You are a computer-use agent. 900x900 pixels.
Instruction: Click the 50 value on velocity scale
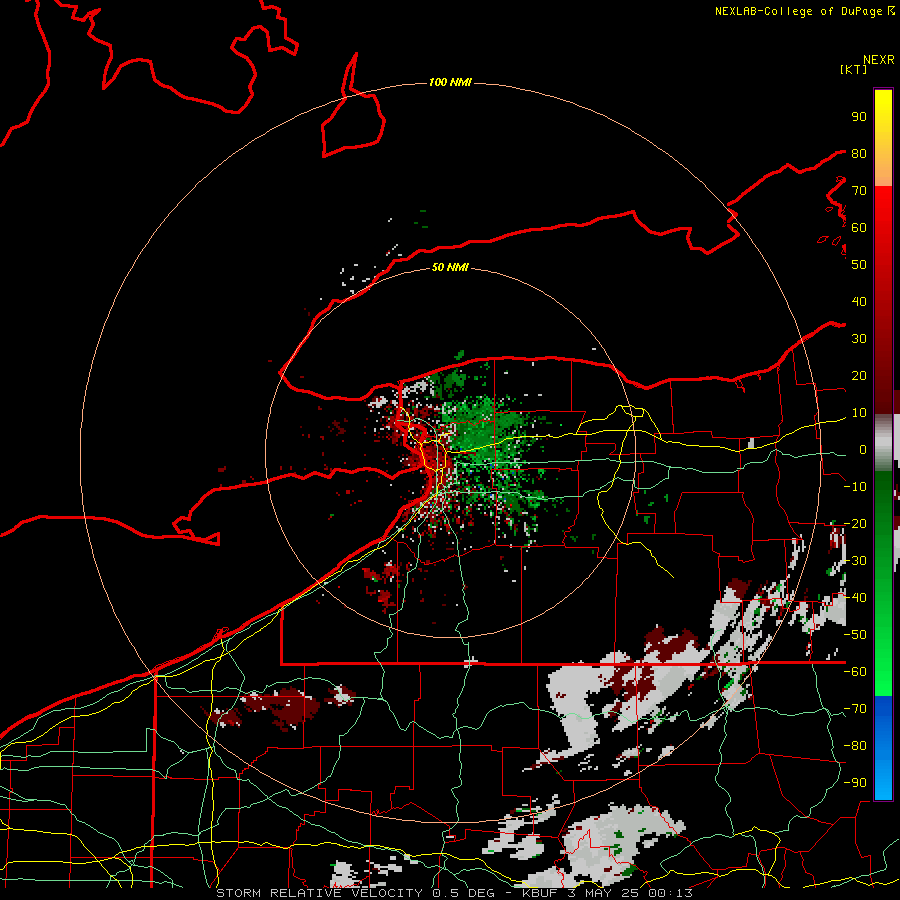click(859, 265)
